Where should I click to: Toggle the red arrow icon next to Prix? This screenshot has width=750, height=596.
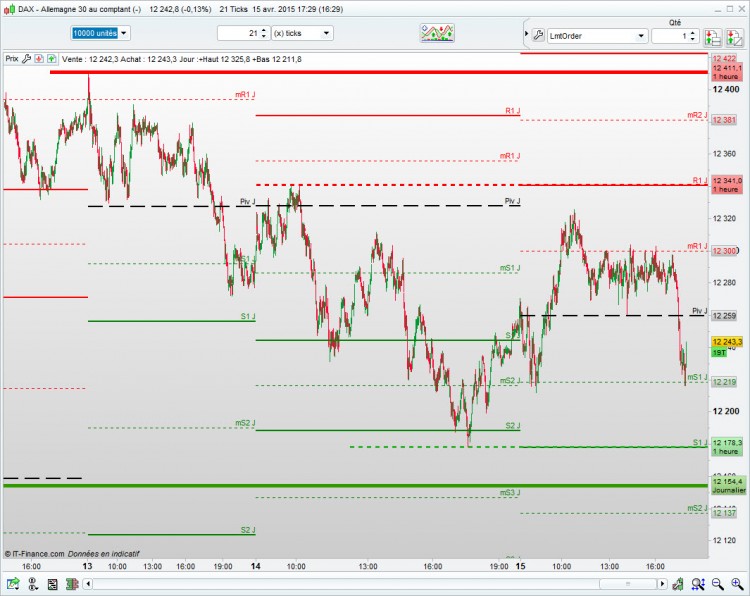(x=39, y=59)
